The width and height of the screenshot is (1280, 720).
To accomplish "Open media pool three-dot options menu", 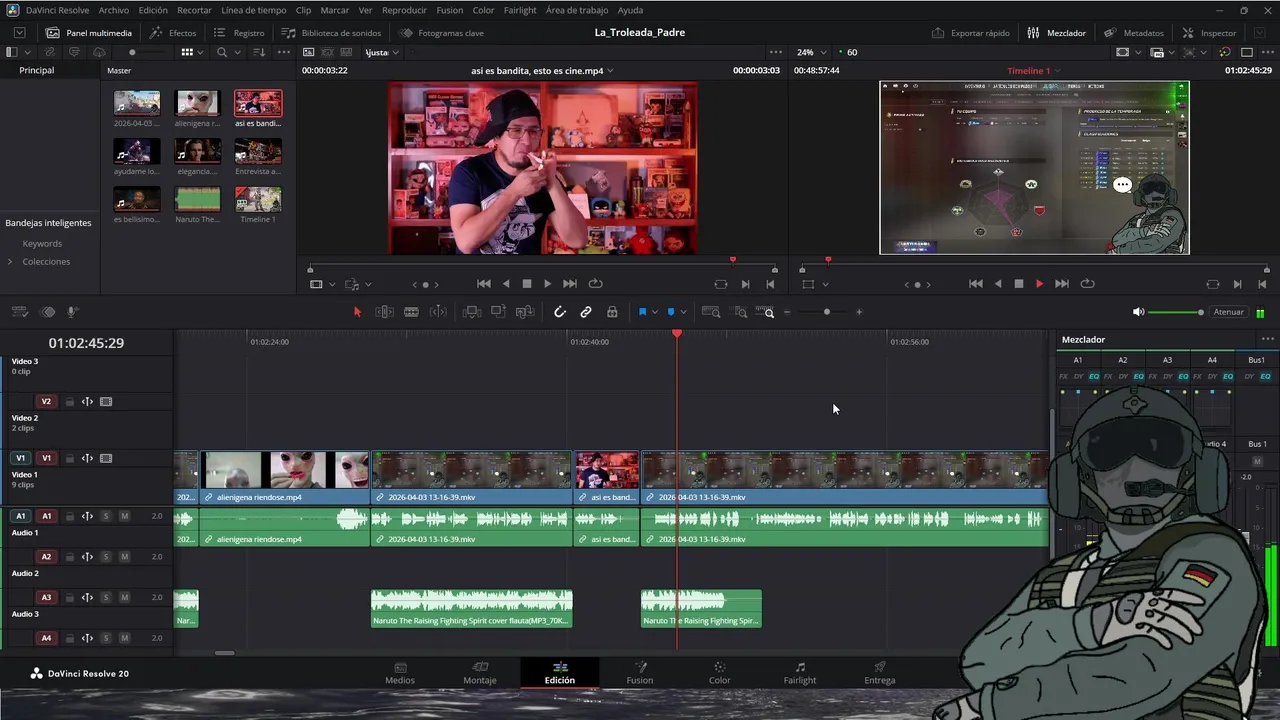I will coord(284,52).
